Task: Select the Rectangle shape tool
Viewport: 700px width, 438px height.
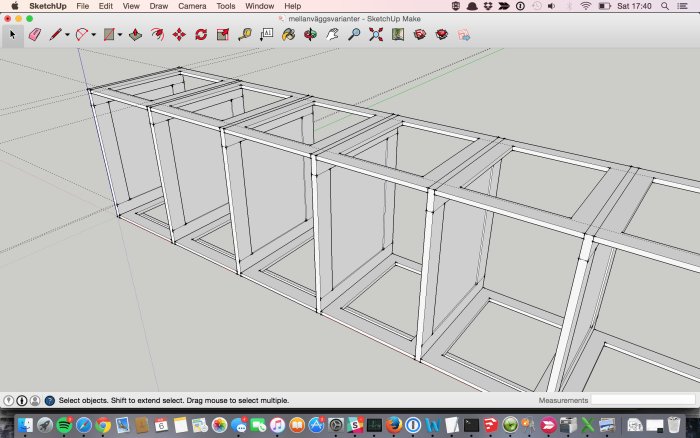Action: [x=108, y=34]
